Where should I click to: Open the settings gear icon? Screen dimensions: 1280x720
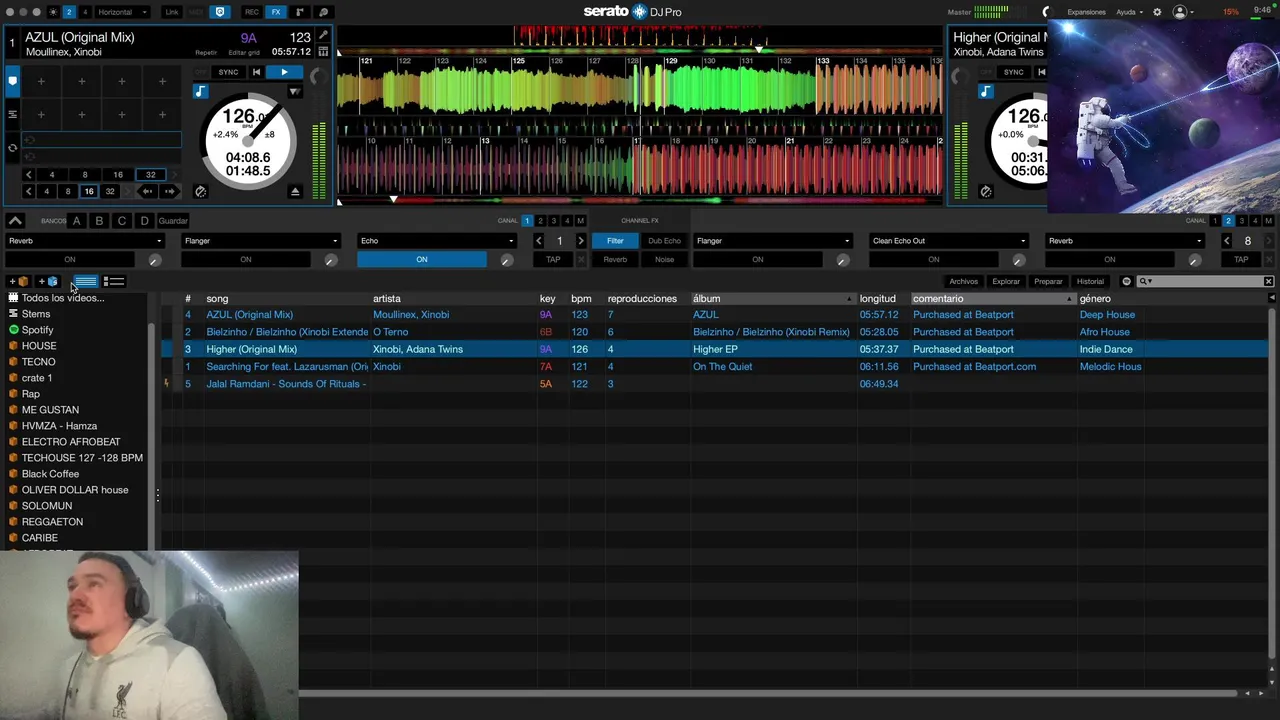[1157, 12]
